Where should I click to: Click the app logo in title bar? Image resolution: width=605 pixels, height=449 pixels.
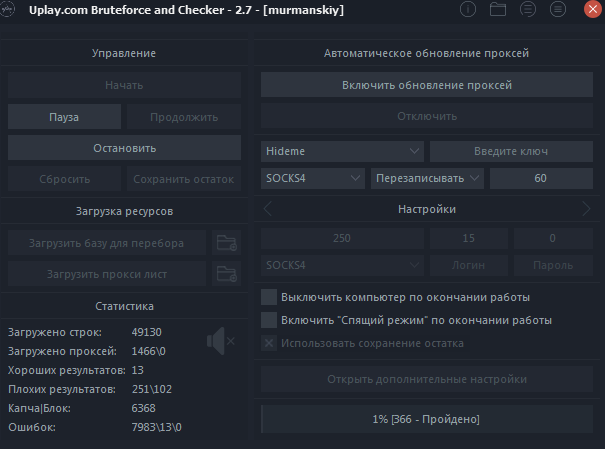pos(7,9)
